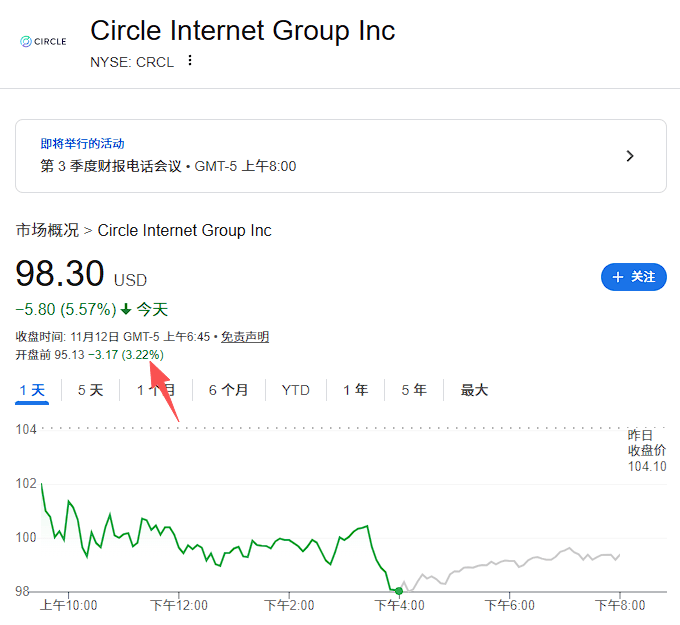Select the YTD range tab
Screen dimensions: 680x625
295,390
